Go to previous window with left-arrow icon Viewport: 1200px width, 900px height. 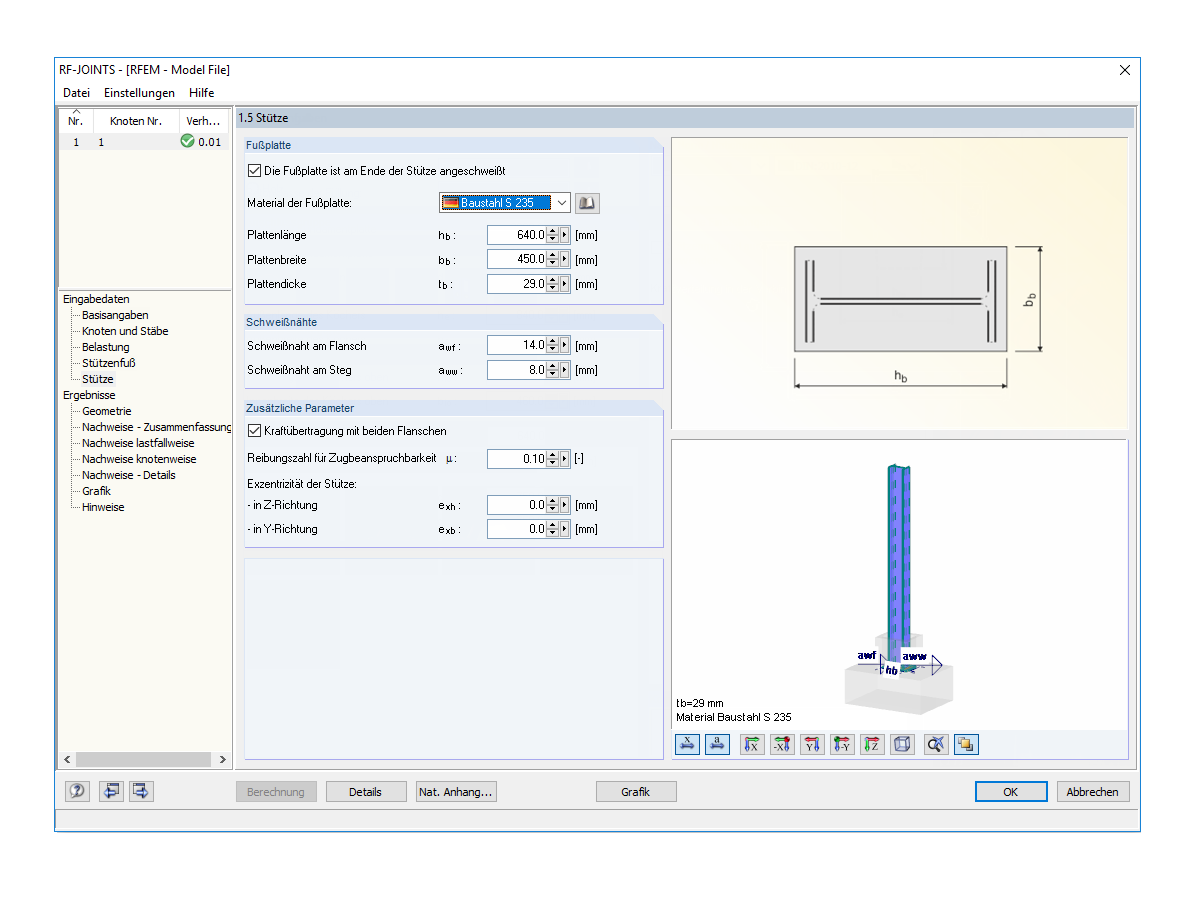tap(110, 791)
